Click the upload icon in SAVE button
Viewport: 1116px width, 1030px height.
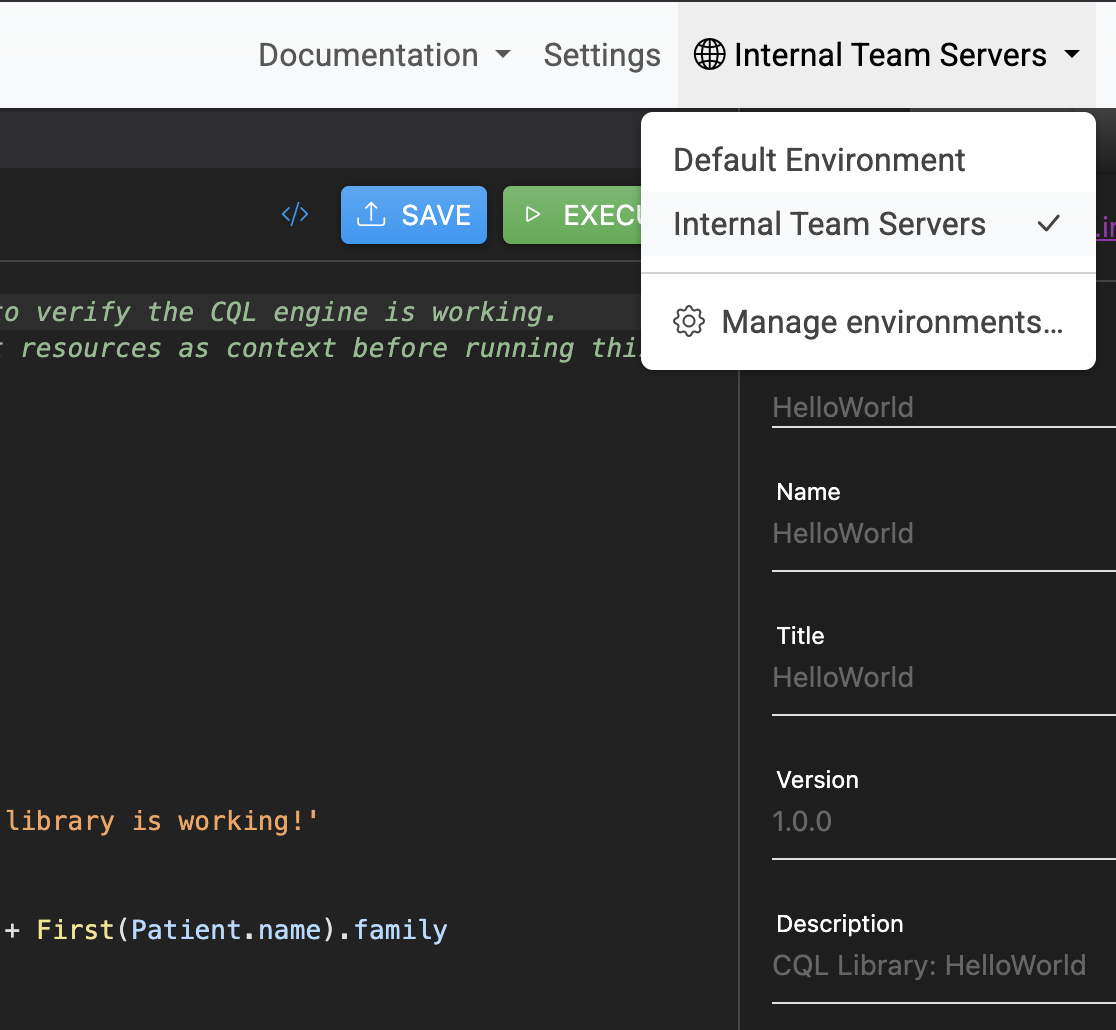click(x=371, y=214)
